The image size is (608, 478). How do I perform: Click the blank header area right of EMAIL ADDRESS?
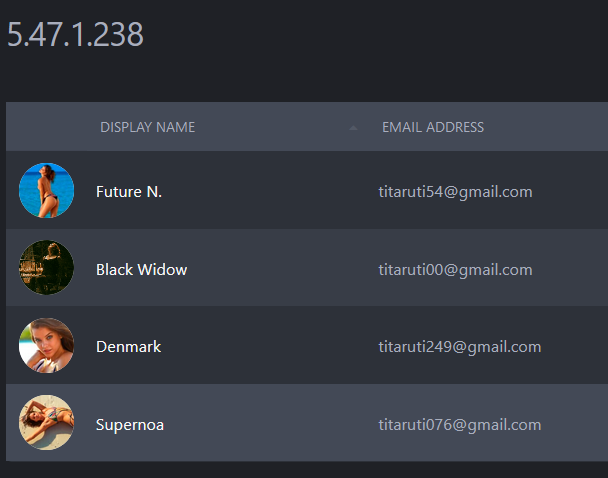550,127
